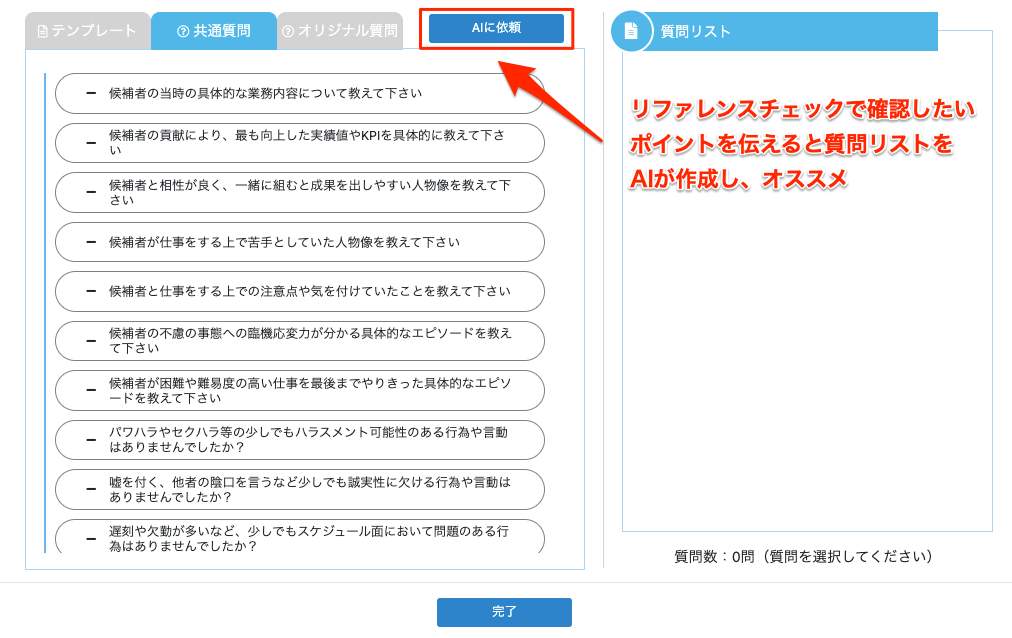Click the AIに依頼 button

pyautogui.click(x=496, y=28)
